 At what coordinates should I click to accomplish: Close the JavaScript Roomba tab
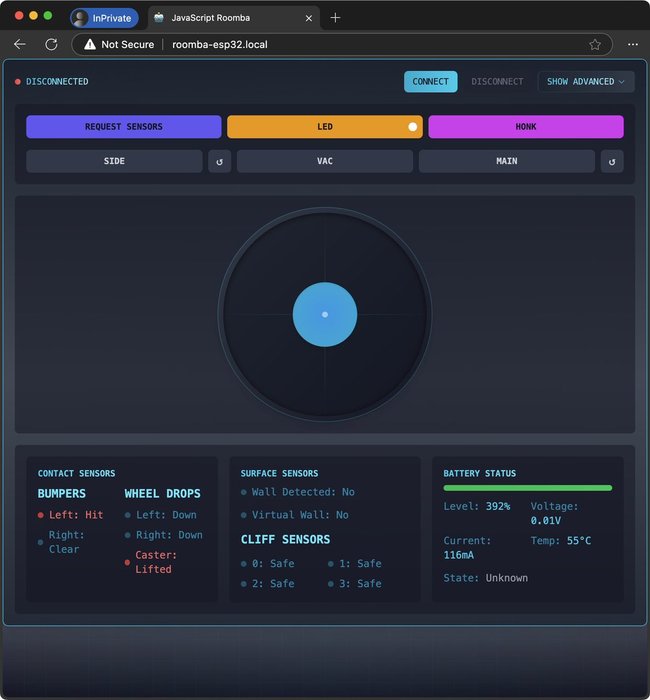click(x=309, y=18)
